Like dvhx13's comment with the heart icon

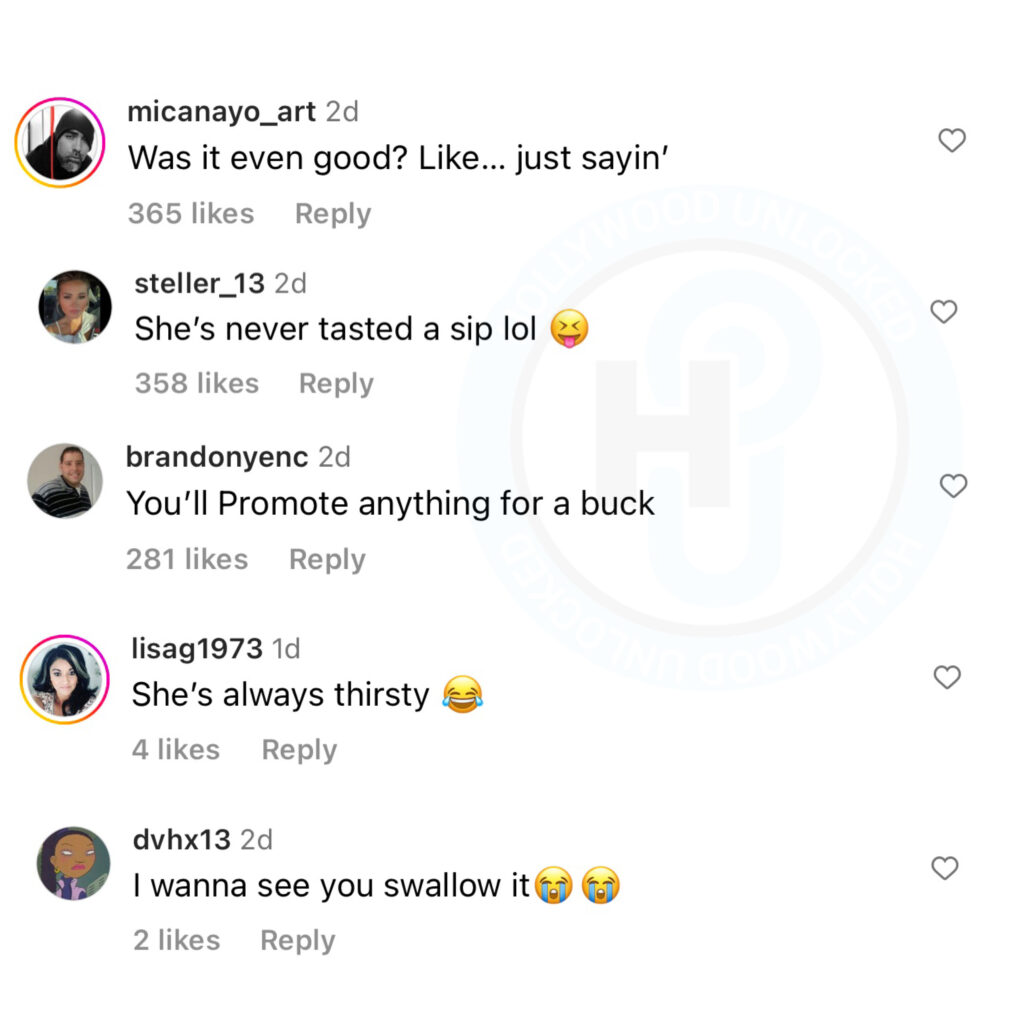[944, 868]
